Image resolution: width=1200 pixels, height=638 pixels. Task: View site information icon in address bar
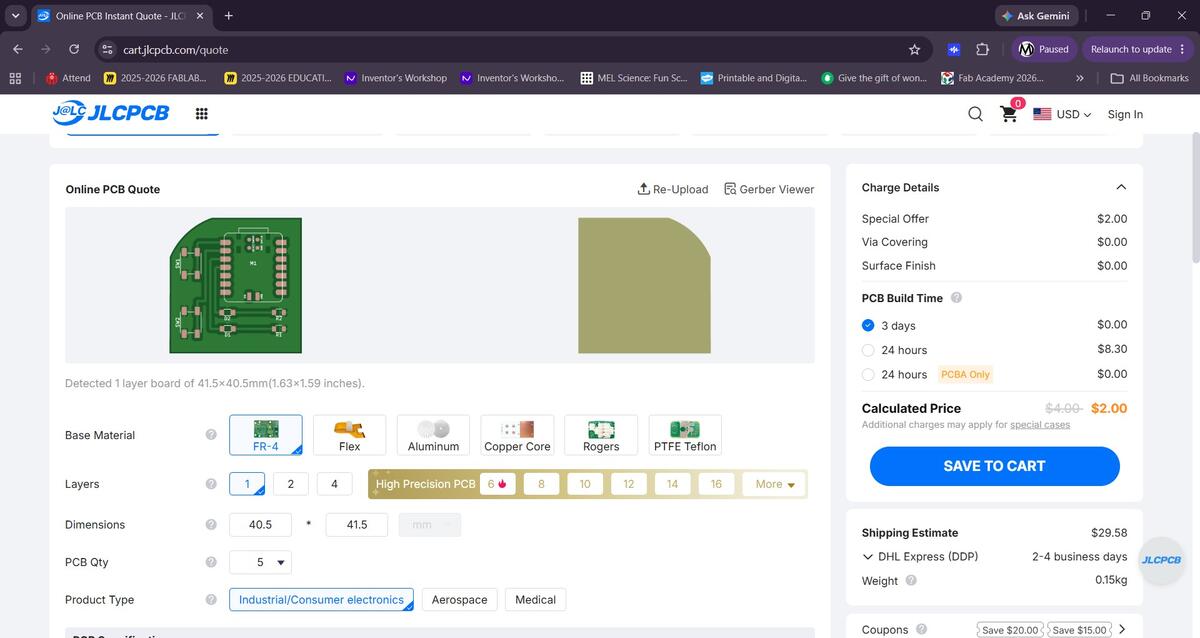coord(108,49)
